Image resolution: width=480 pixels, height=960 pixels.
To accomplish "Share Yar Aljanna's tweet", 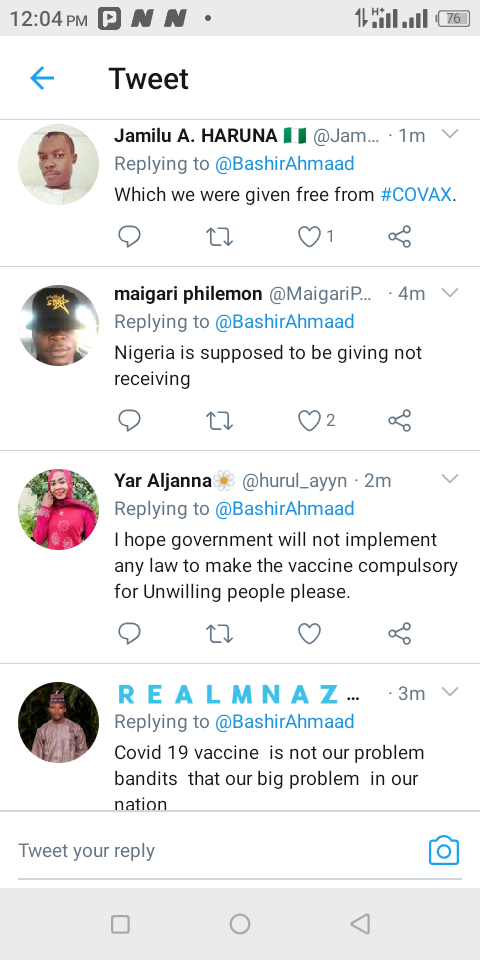I will (400, 633).
